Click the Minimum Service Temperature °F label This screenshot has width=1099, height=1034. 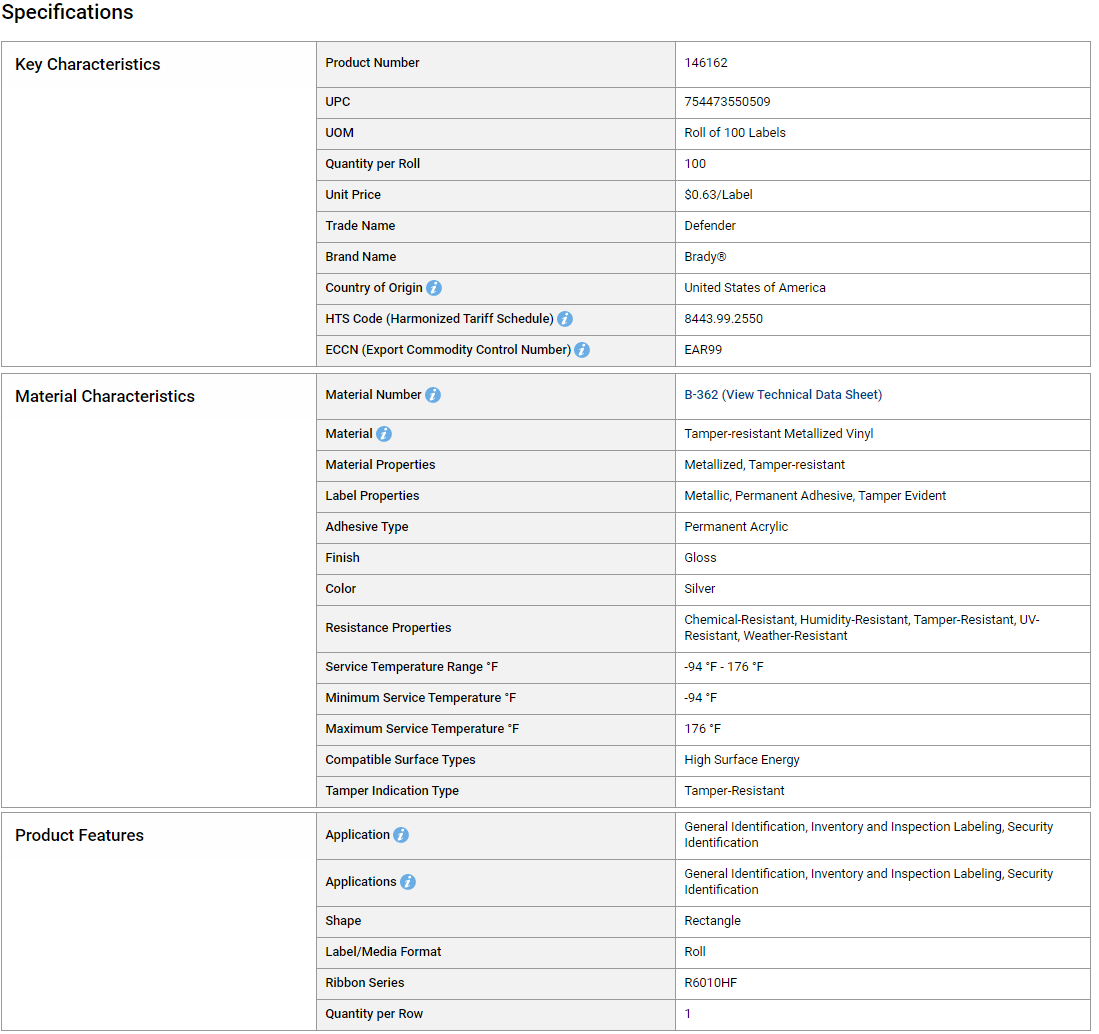pyautogui.click(x=421, y=698)
